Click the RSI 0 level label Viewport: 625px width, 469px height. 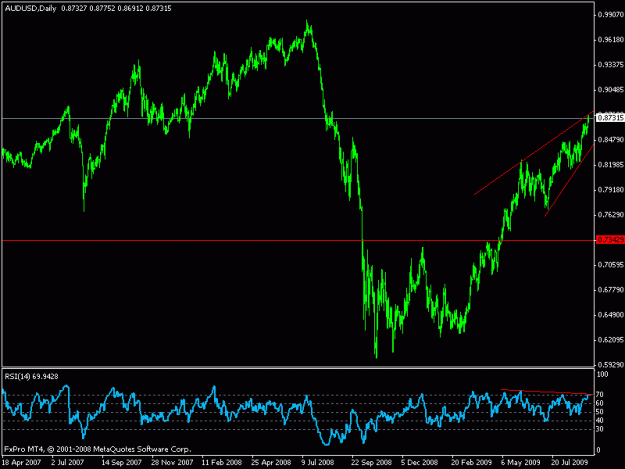[x=599, y=451]
